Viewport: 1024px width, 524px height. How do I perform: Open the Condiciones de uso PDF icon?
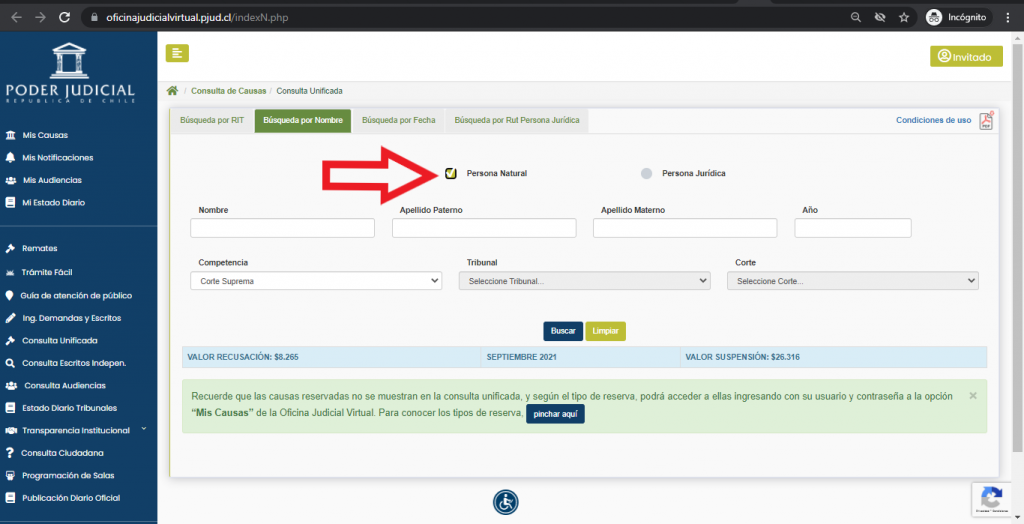coord(986,120)
